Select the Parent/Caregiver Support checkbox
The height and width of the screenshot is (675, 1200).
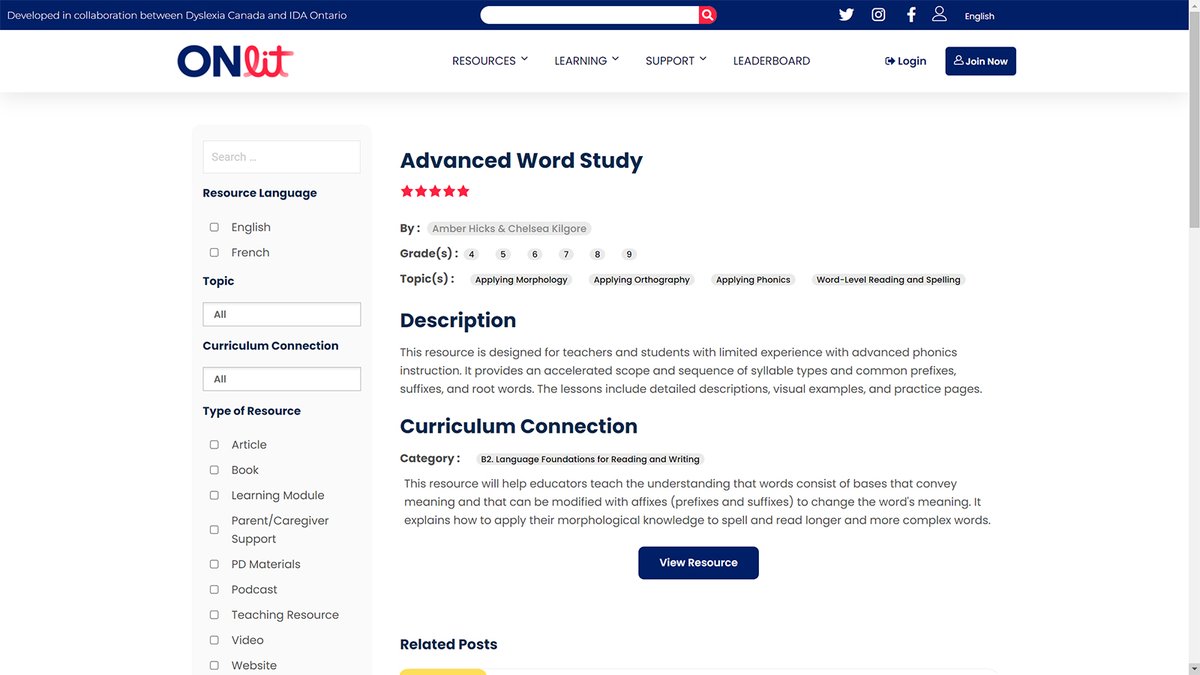pyautogui.click(x=214, y=529)
